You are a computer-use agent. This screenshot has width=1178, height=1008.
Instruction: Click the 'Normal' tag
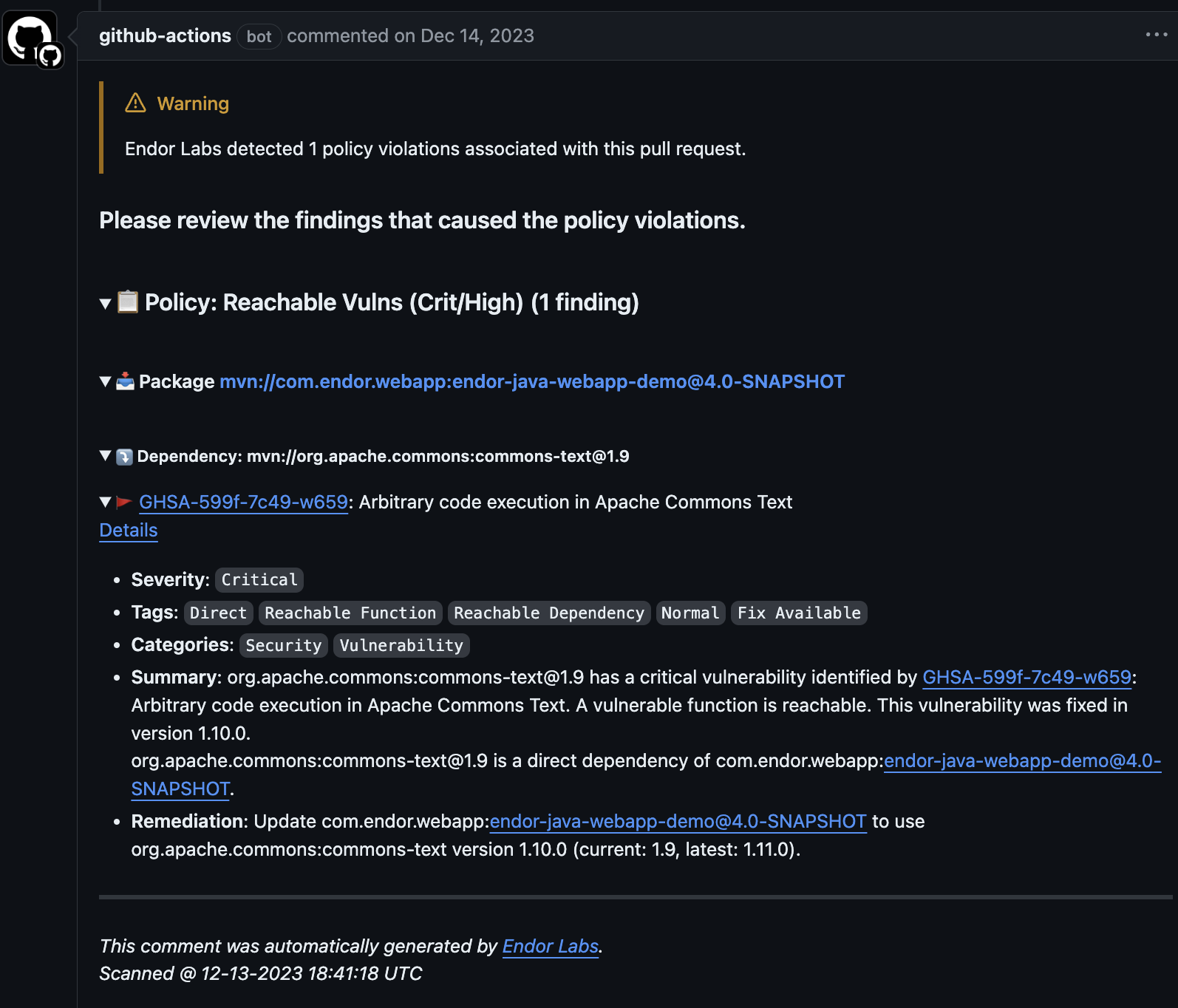point(690,613)
